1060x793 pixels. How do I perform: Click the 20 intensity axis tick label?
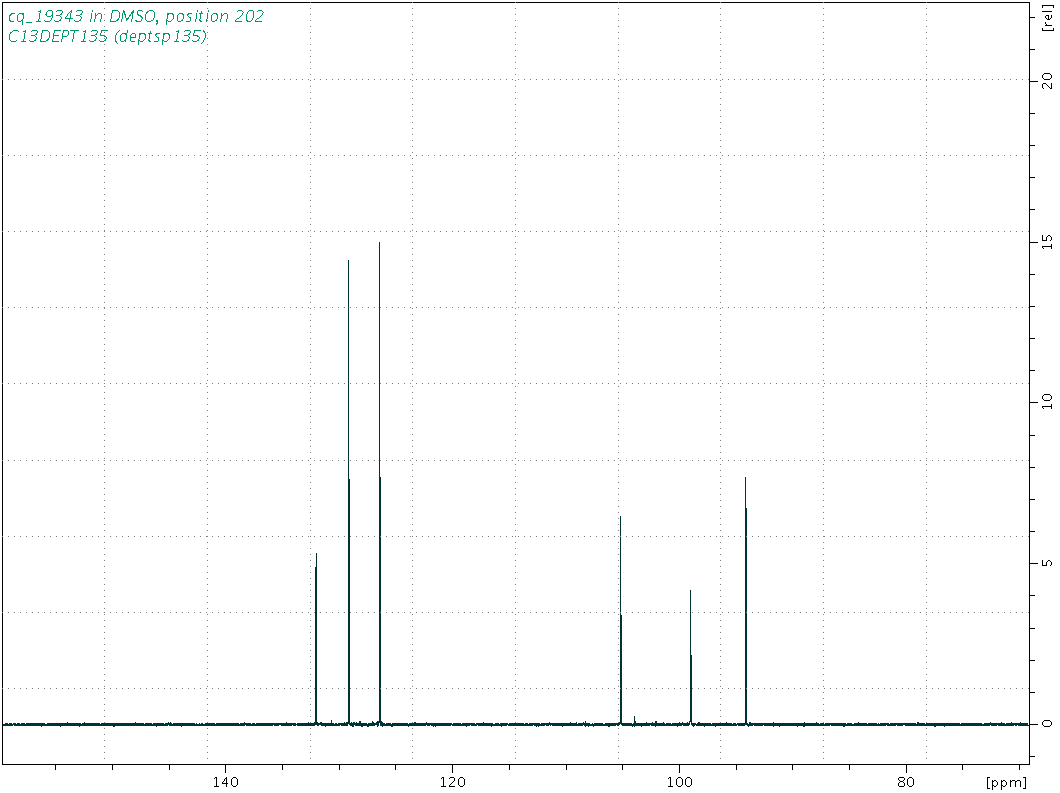(1047, 80)
